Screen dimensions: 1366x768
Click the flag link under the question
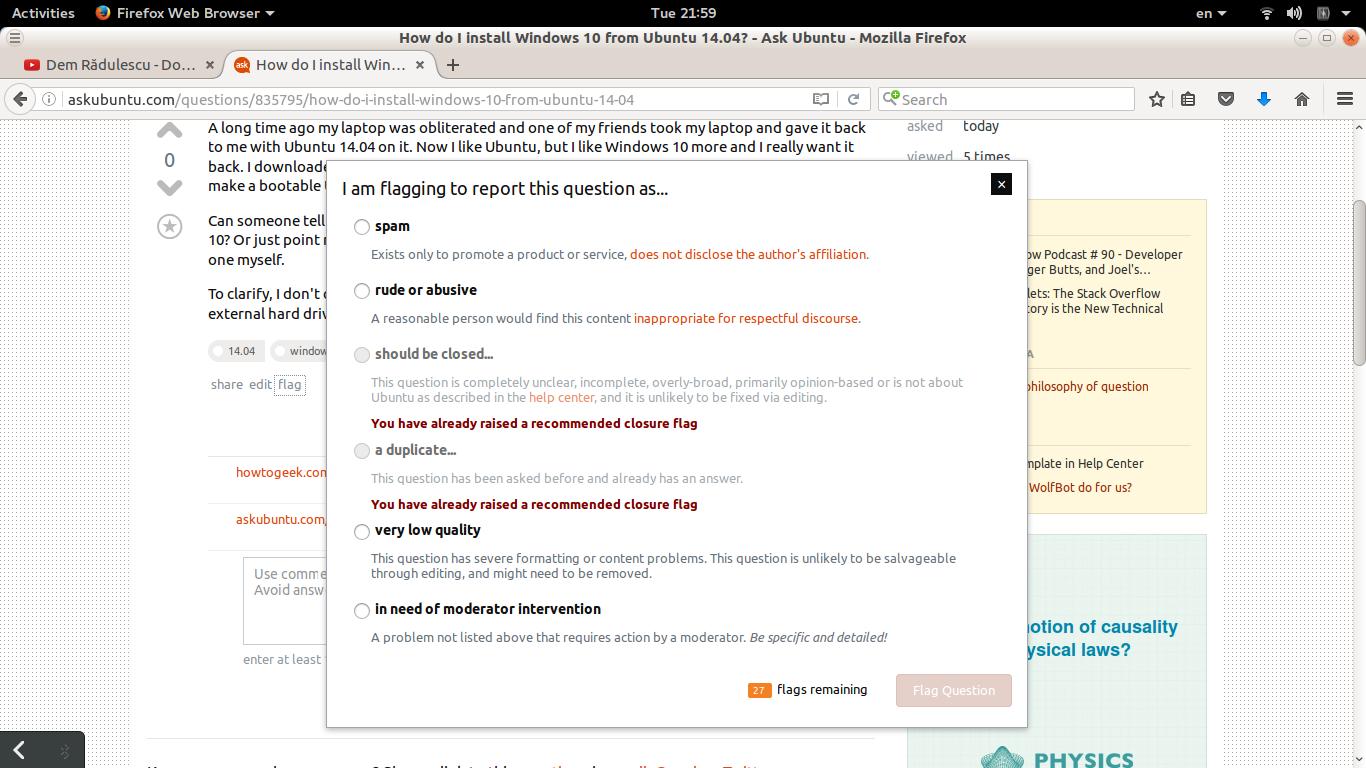pyautogui.click(x=290, y=384)
